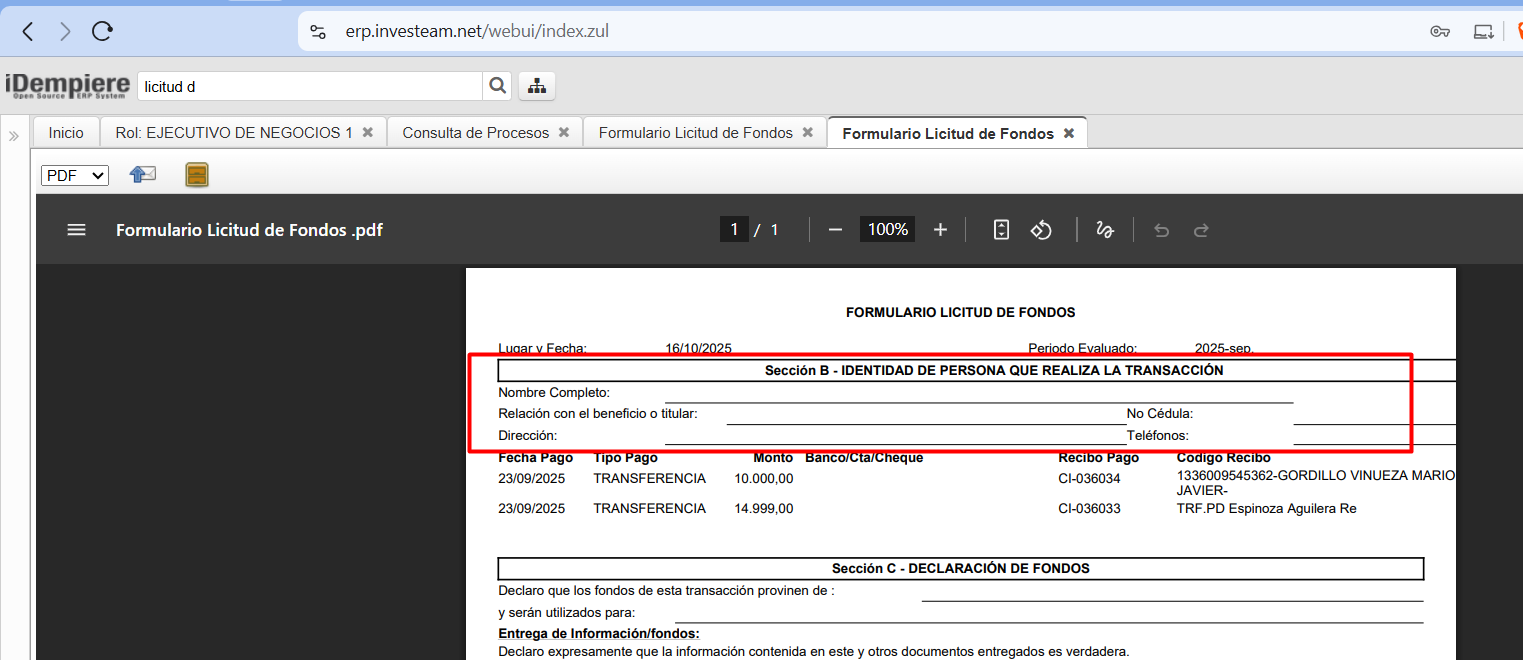This screenshot has height=660, width=1523.
Task: Switch to Consulta de Procesos tab
Action: [x=475, y=133]
